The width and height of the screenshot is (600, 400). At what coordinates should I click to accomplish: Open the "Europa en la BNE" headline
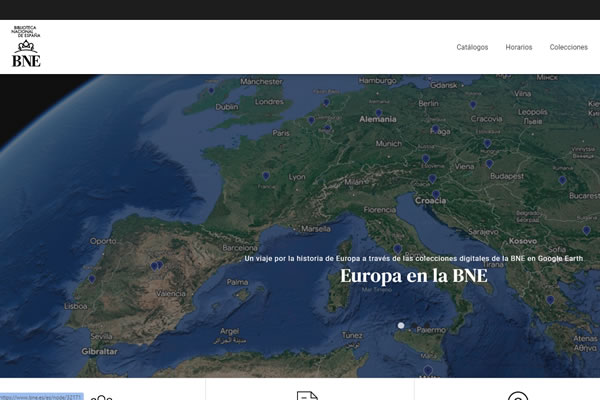[414, 276]
